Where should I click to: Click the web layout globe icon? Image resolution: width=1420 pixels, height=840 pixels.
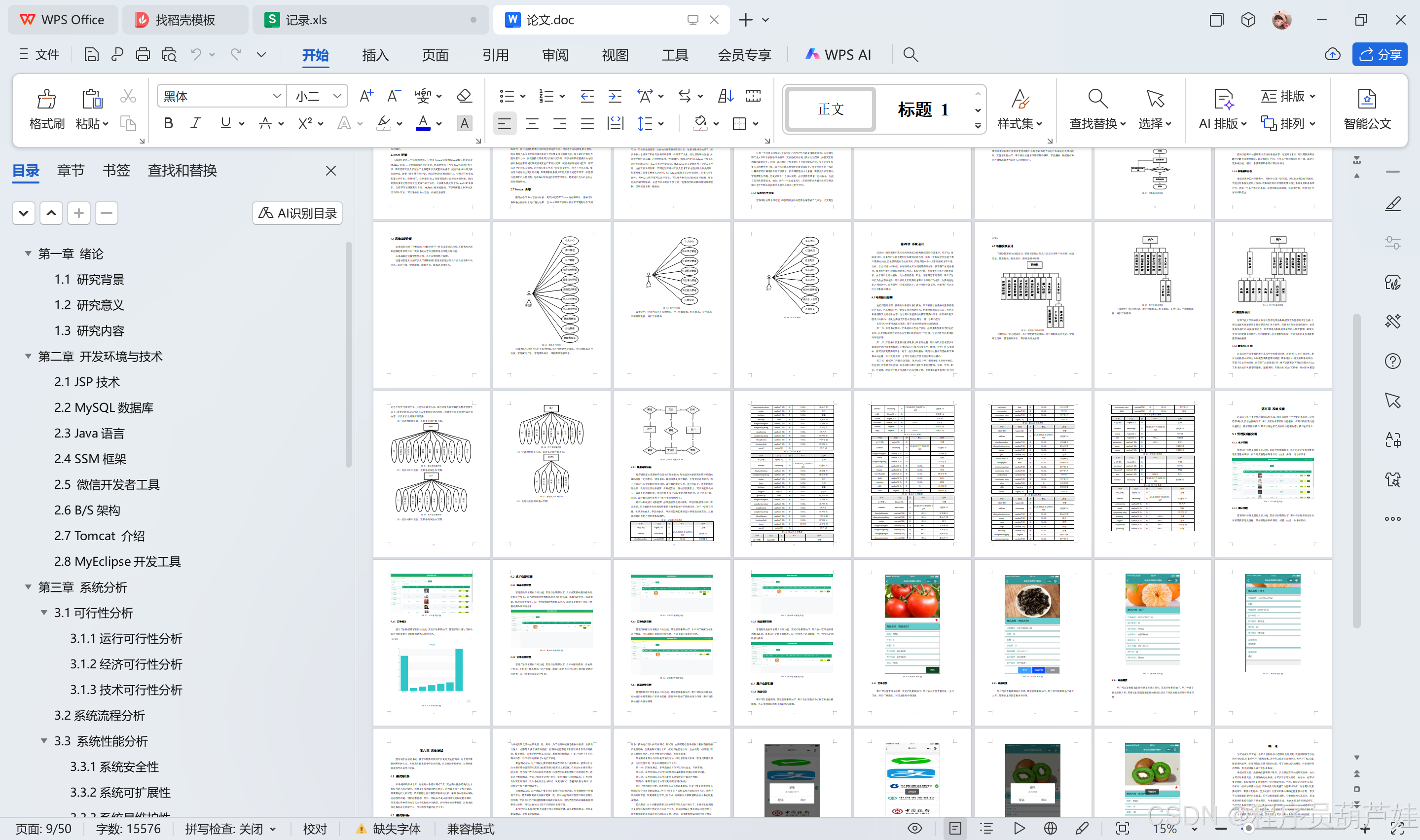coord(1051,829)
